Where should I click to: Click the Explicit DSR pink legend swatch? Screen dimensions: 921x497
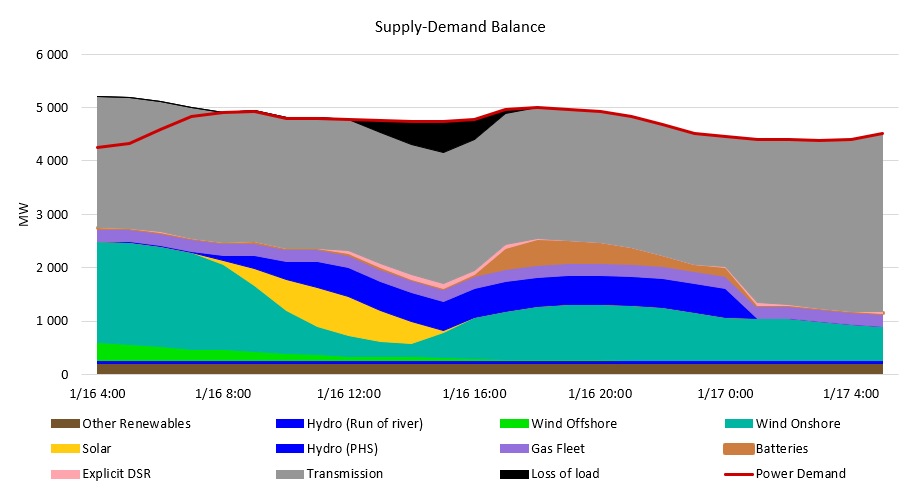tap(65, 474)
